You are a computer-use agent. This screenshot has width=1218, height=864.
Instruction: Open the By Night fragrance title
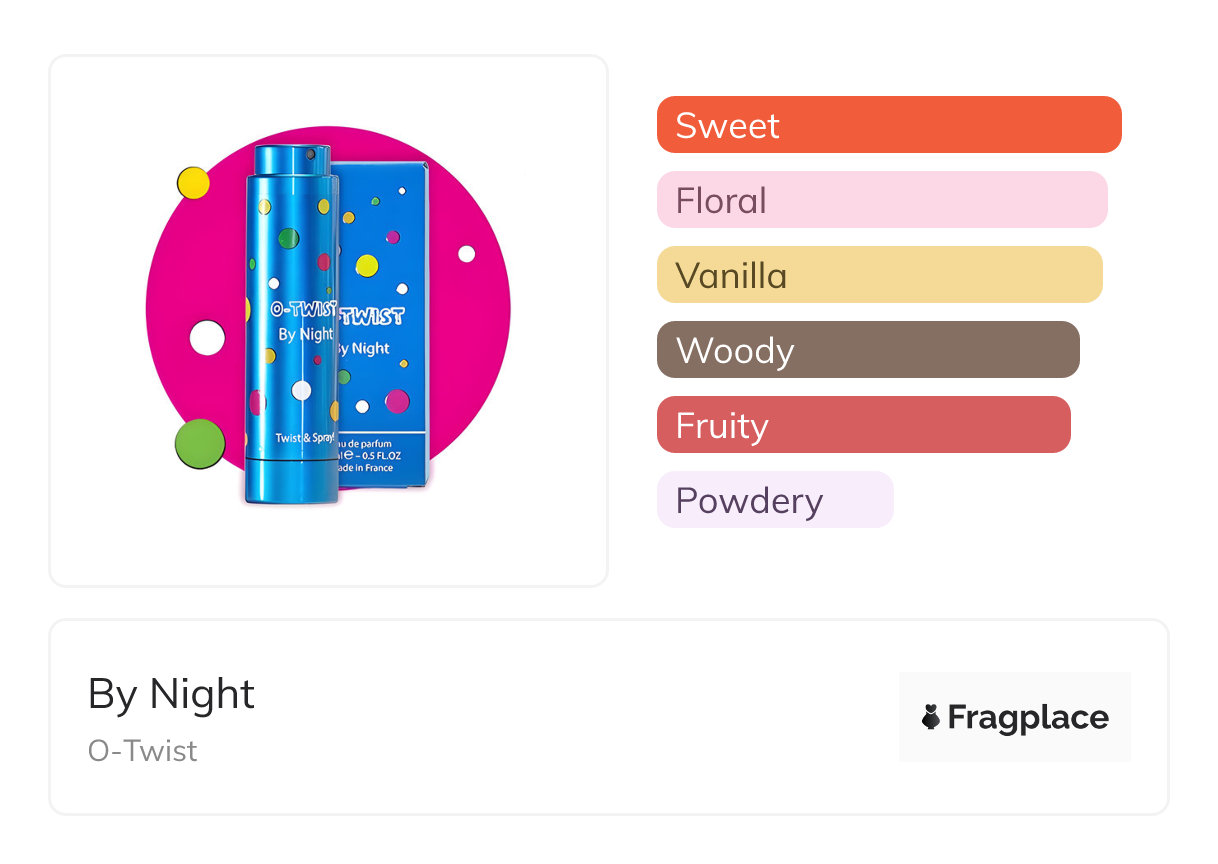(x=172, y=694)
